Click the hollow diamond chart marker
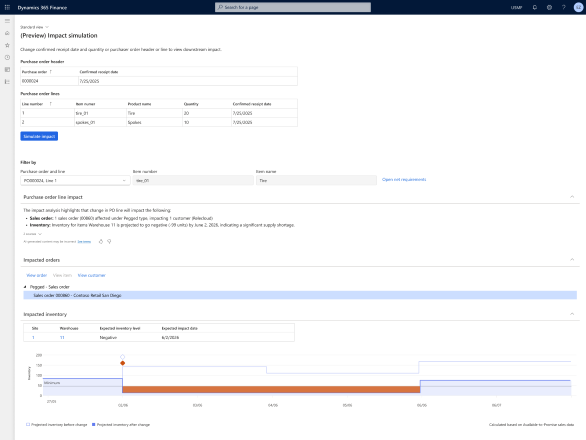 (123, 357)
